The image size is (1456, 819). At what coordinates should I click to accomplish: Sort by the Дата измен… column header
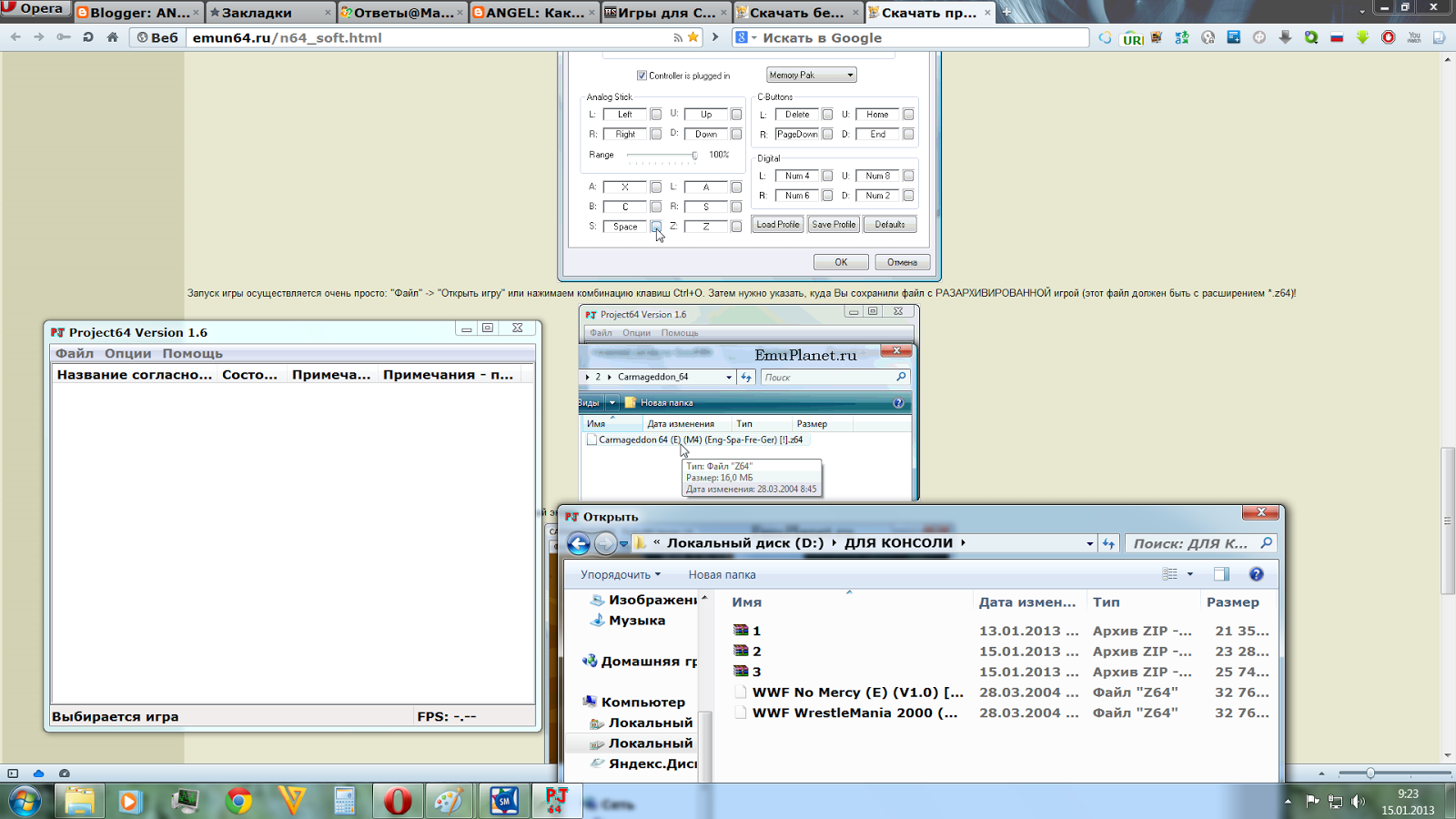click(x=1026, y=602)
